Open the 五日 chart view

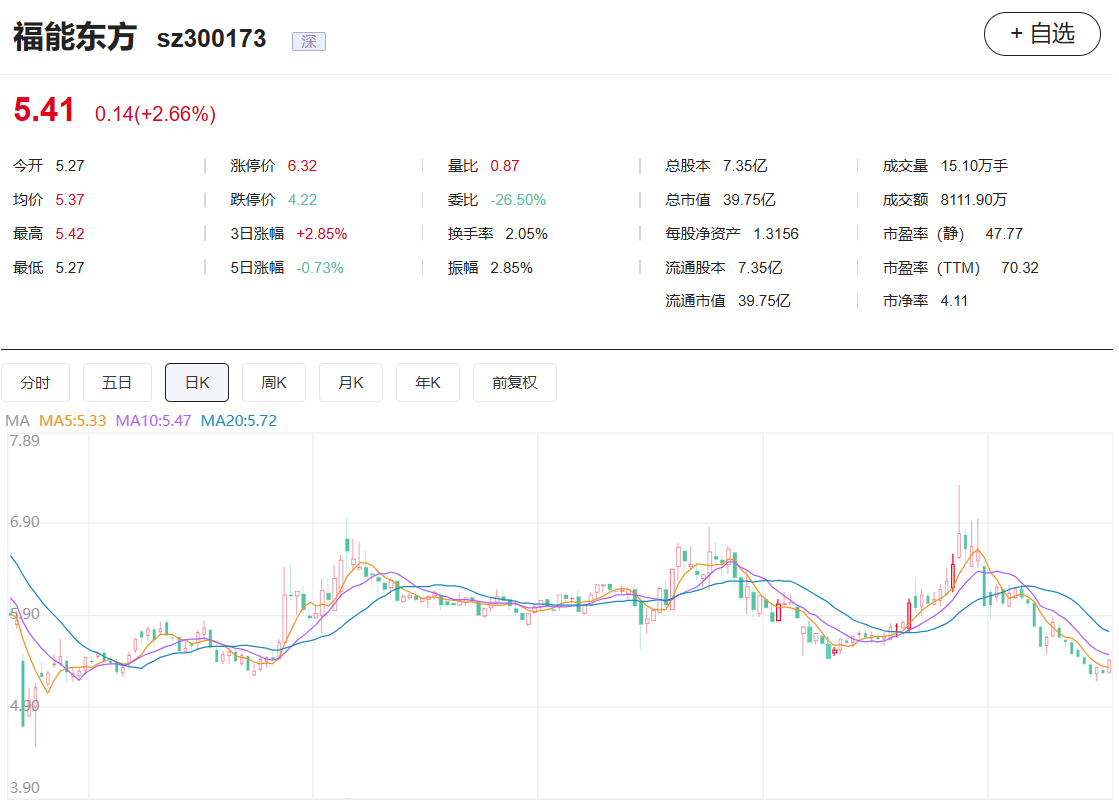coord(117,382)
